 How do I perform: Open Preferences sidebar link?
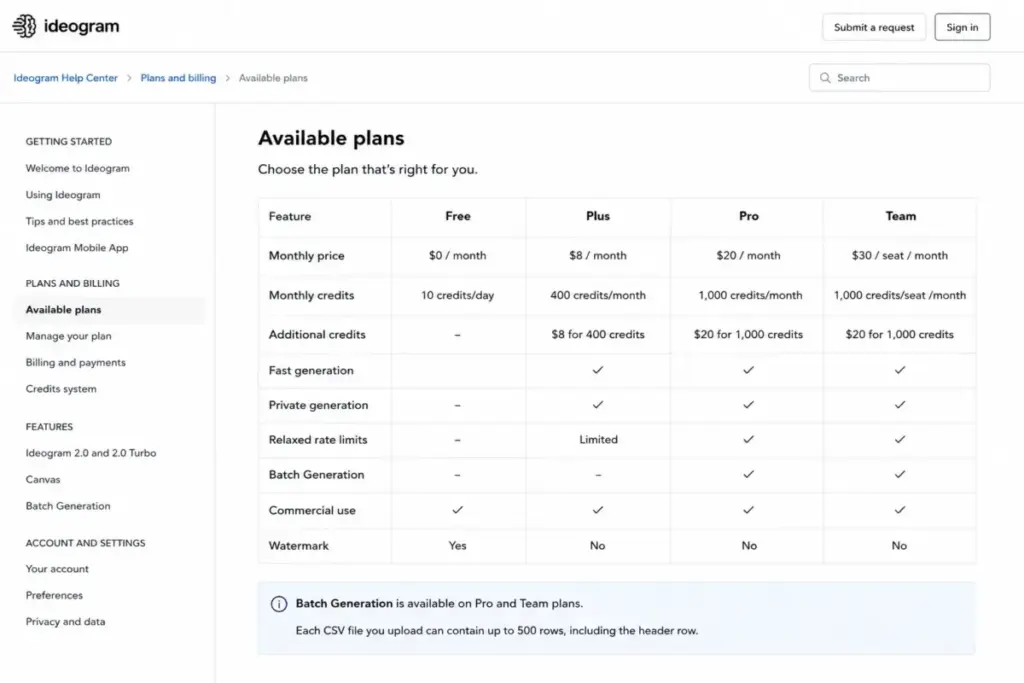point(54,595)
